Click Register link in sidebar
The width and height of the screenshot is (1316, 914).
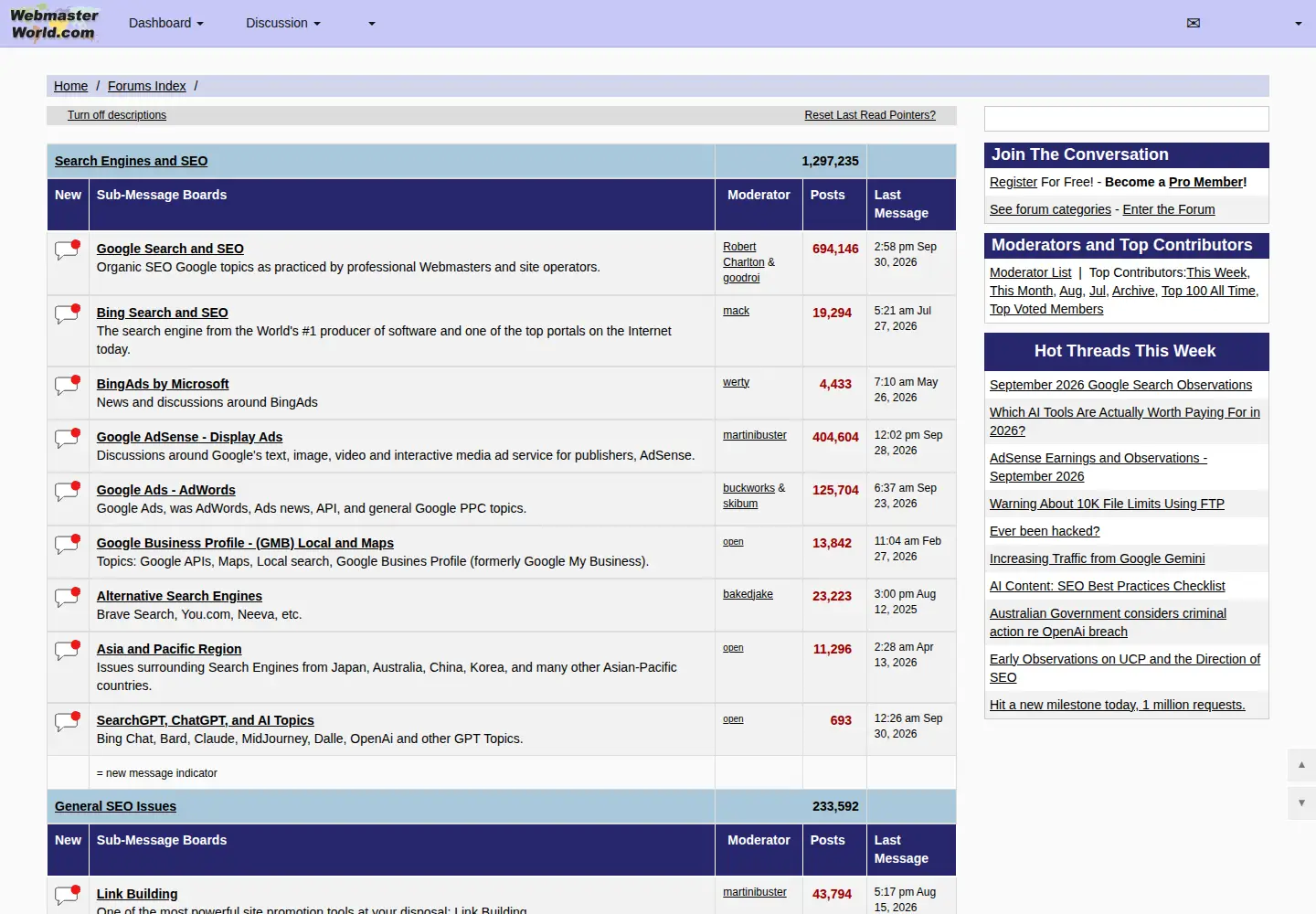[x=1014, y=182]
